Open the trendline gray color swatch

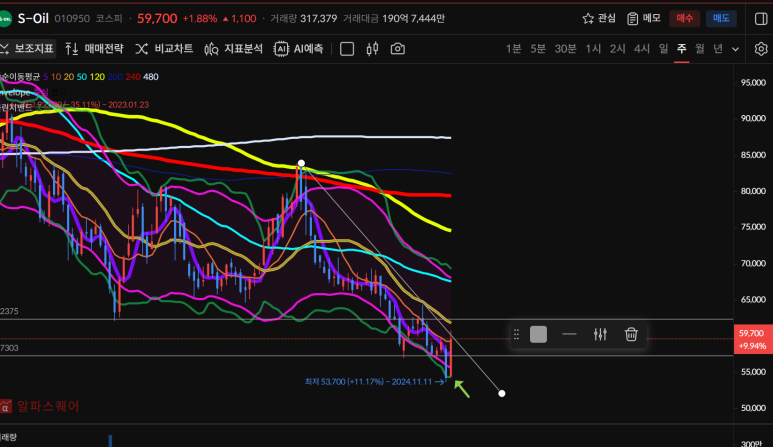point(538,334)
